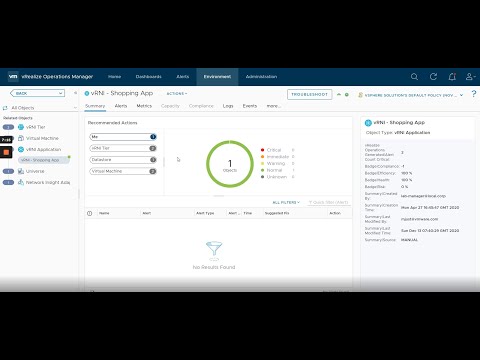Click the vRNI Application object icon
The width and height of the screenshot is (480, 360).
point(21,149)
